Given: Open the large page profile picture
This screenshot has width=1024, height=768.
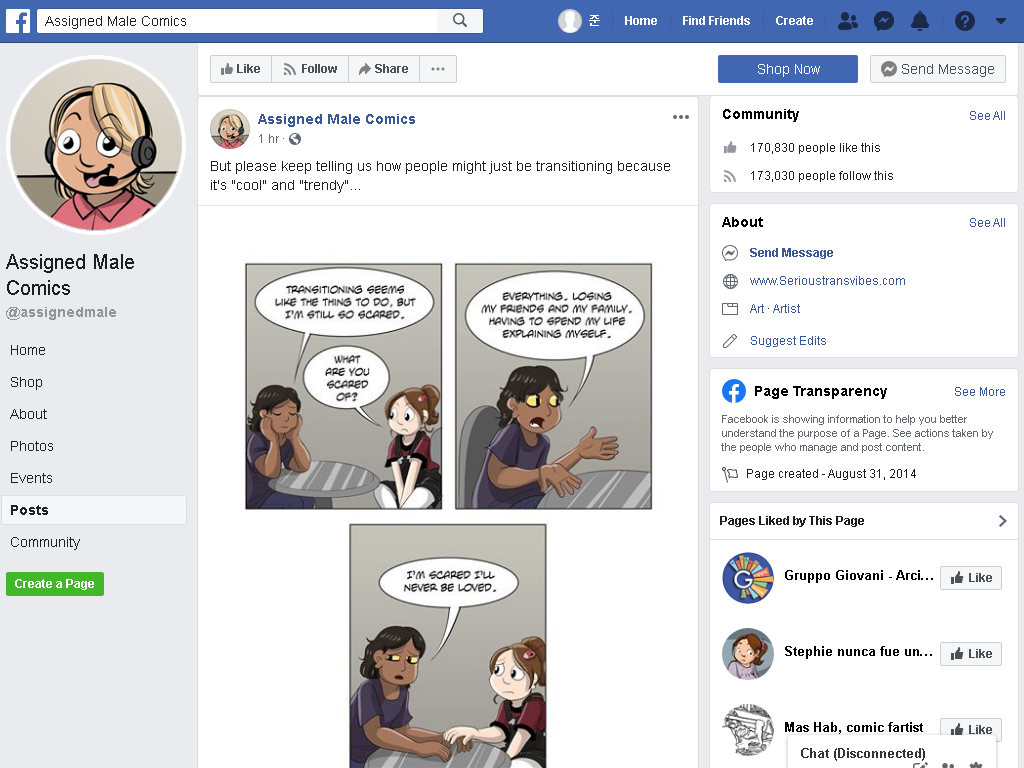Looking at the screenshot, I should (96, 144).
